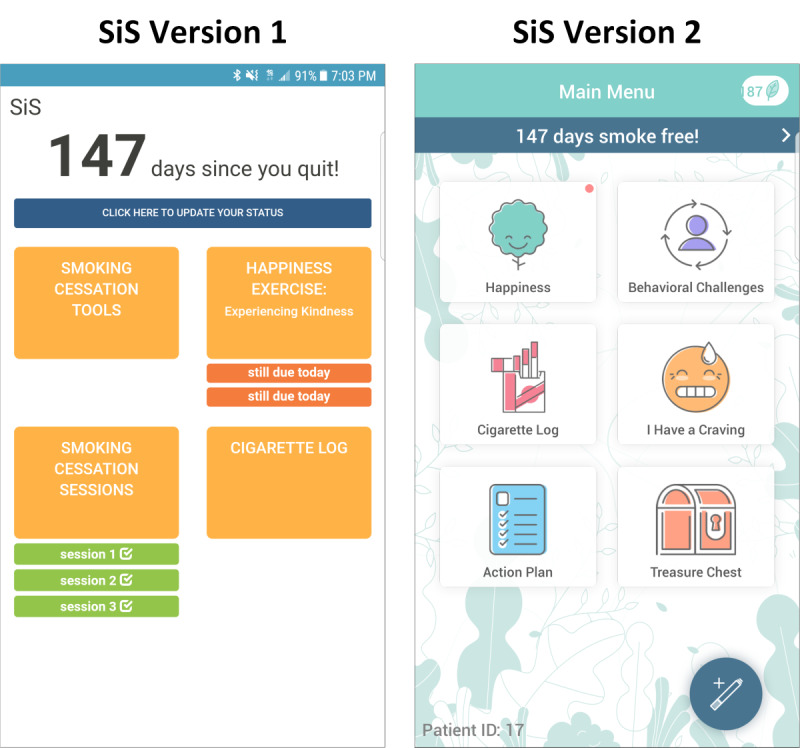The height and width of the screenshot is (748, 800).
Task: Tap the 147 days smoke free! banner
Action: (x=607, y=135)
